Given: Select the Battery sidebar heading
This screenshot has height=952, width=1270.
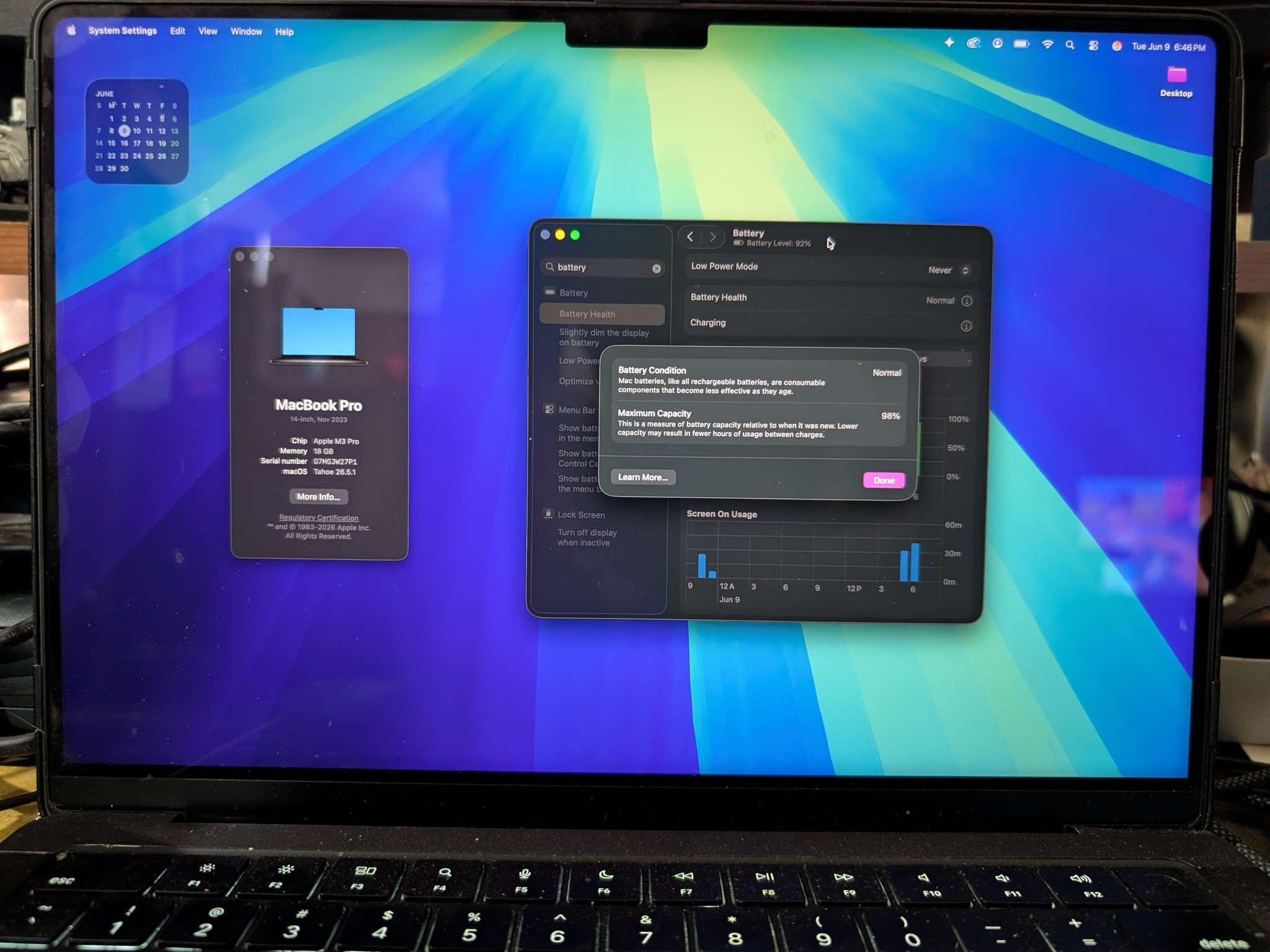Looking at the screenshot, I should [x=573, y=293].
